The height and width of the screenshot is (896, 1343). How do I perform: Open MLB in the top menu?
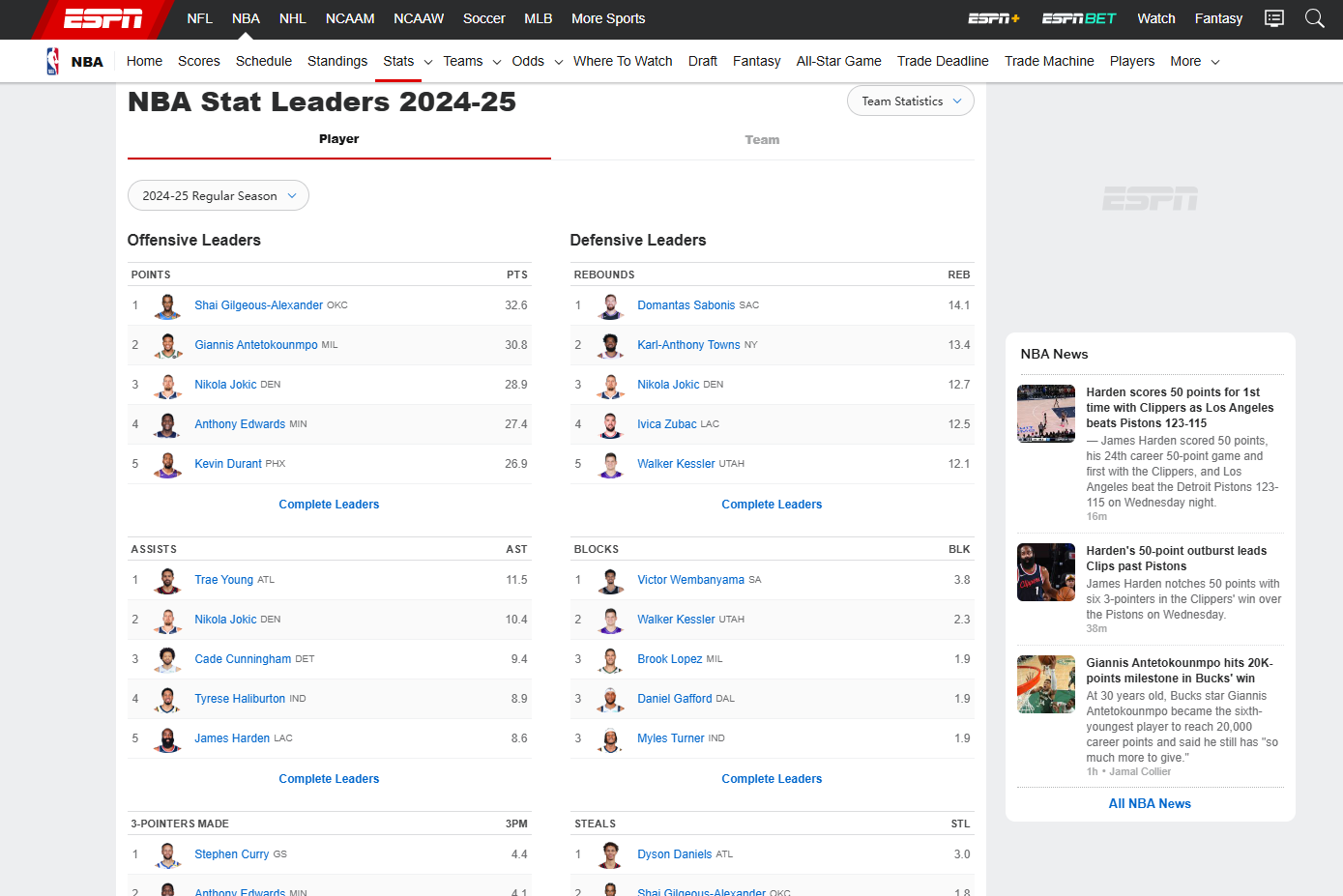click(539, 18)
